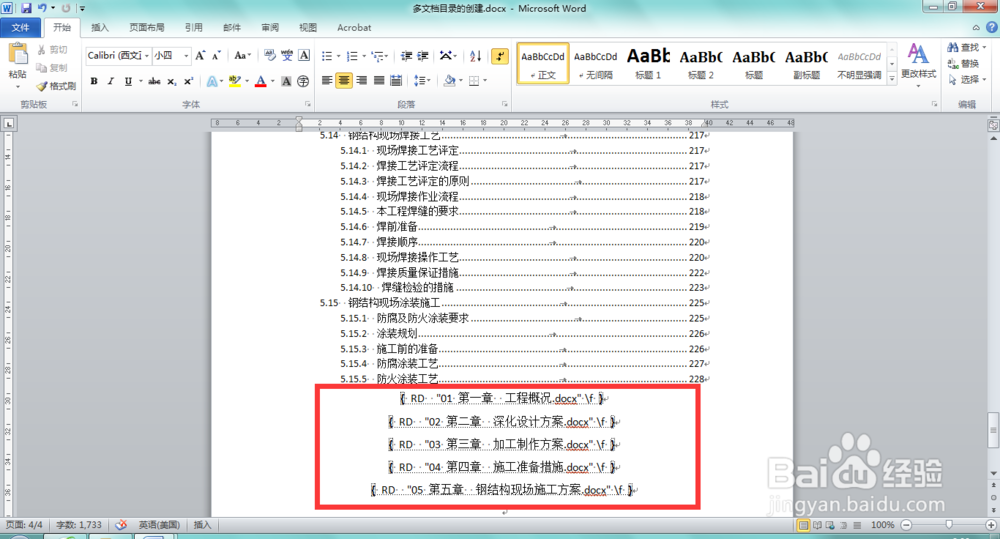The image size is (1000, 539).
Task: Apply the Heading 1 style
Action: (648, 63)
